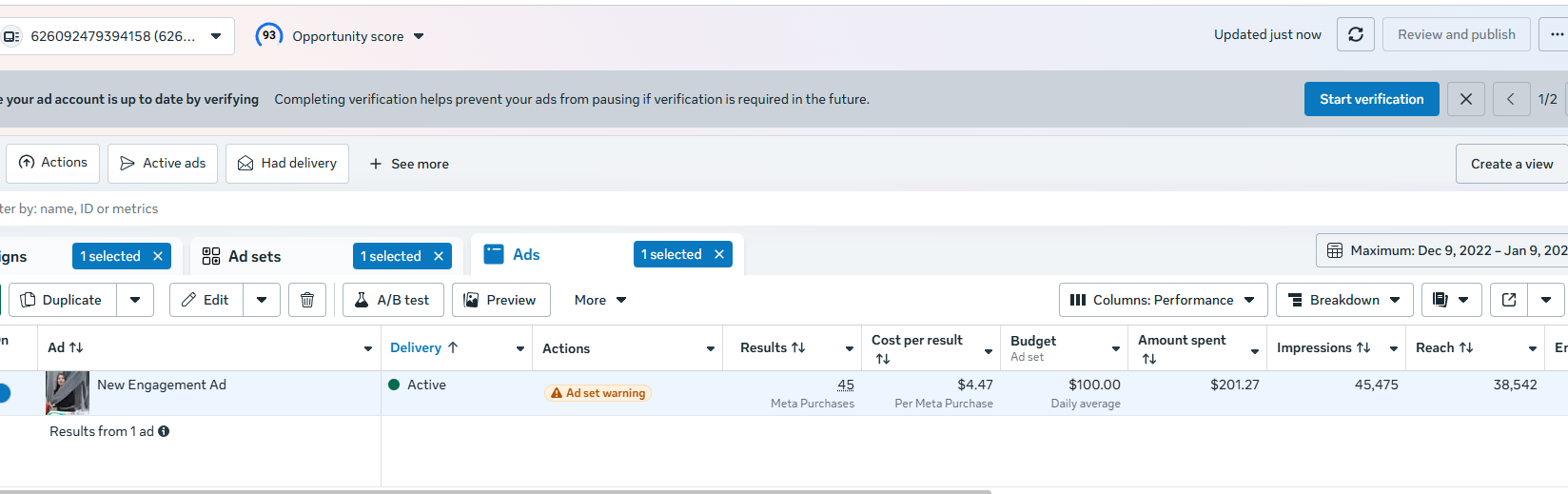The image size is (1568, 494).
Task: Open the export share icon
Action: coord(1509,300)
